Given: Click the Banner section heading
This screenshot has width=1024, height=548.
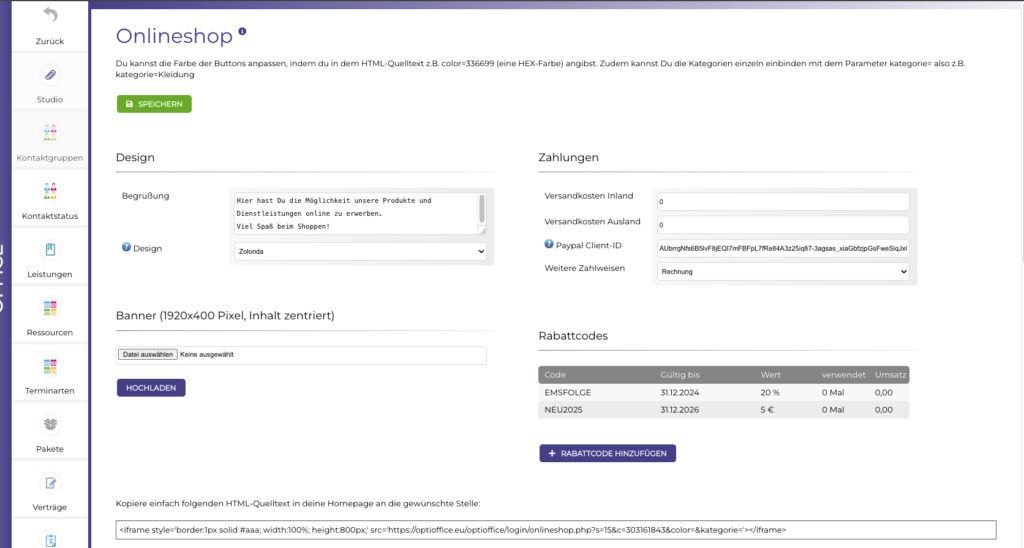Looking at the screenshot, I should (225, 315).
